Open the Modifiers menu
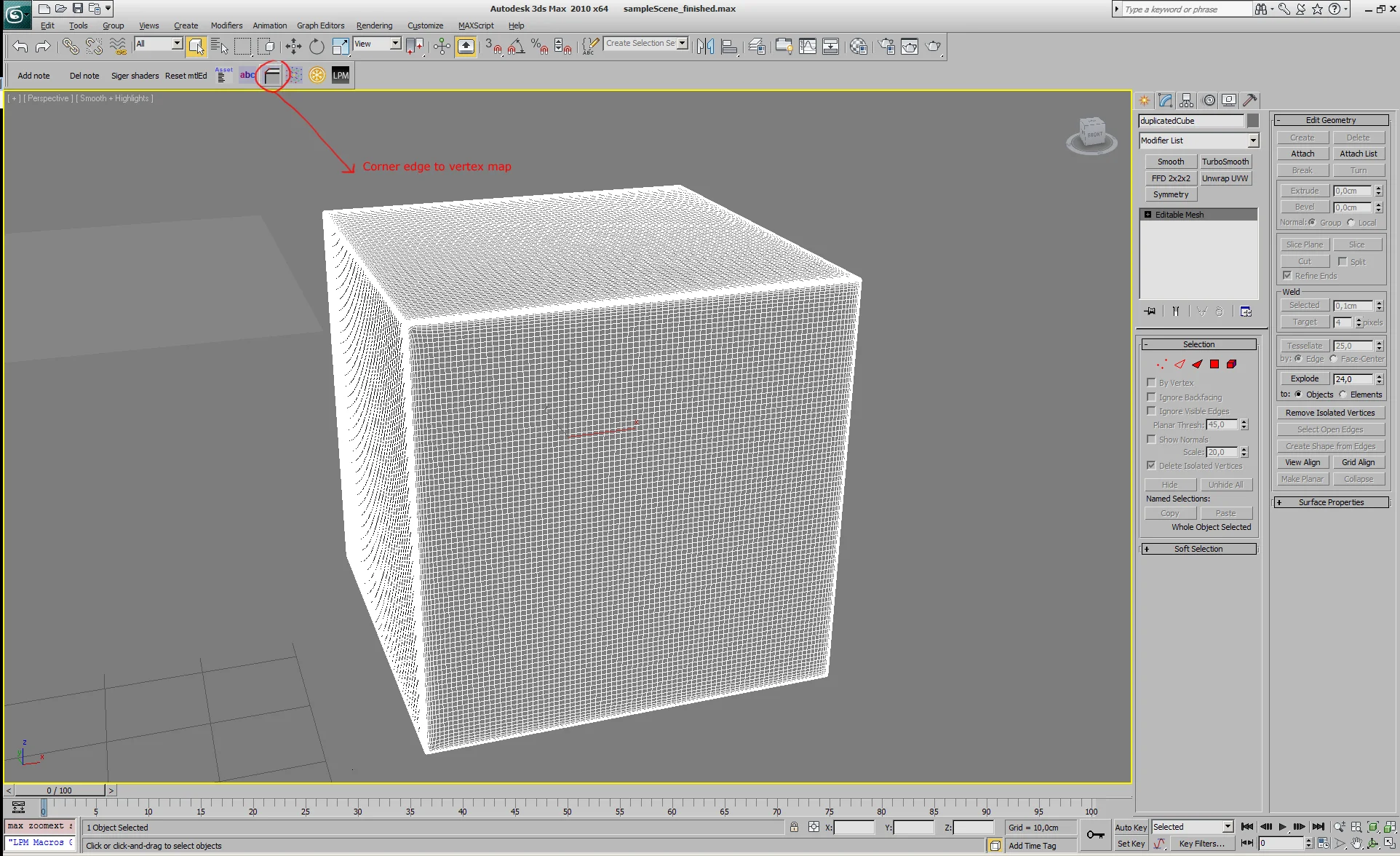 pos(226,25)
